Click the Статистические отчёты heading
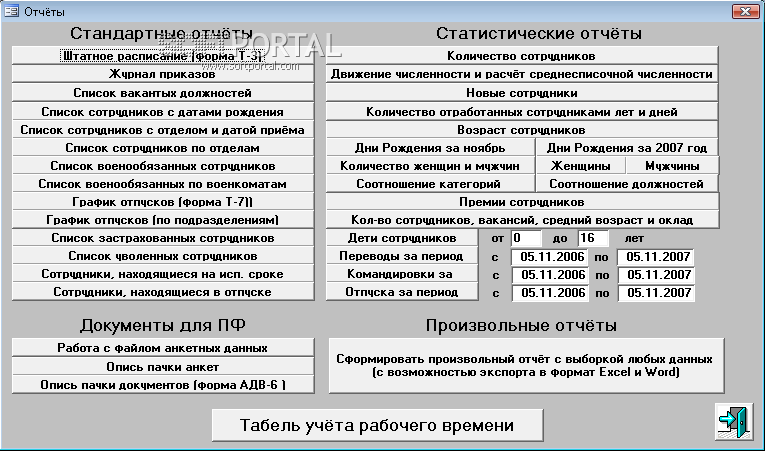The image size is (765, 451). 539,33
